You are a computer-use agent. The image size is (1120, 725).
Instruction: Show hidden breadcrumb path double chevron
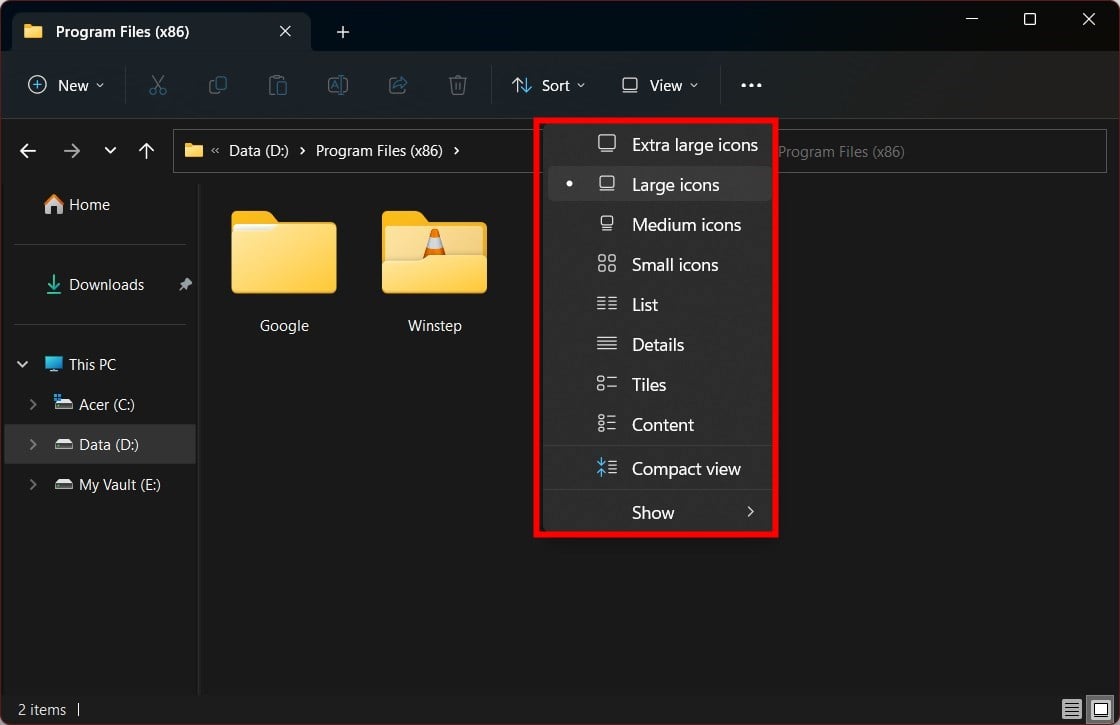215,151
